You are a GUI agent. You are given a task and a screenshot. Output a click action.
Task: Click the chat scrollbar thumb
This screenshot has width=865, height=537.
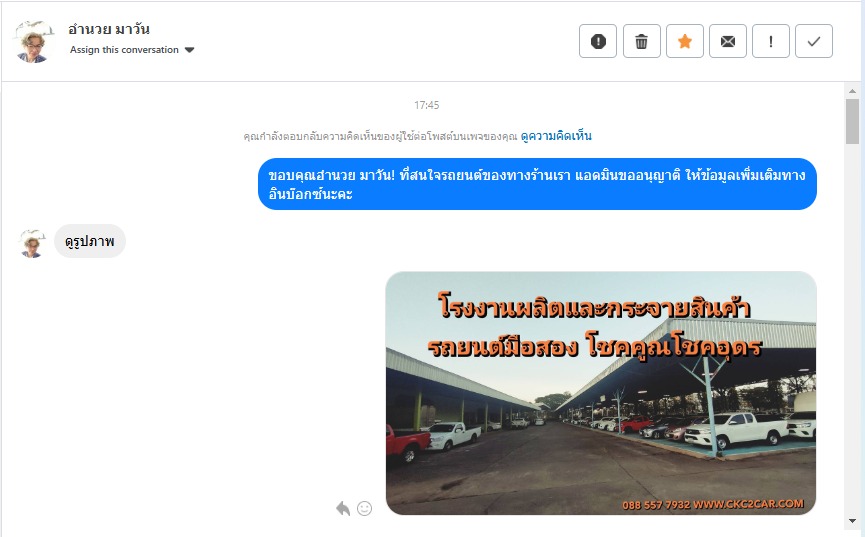852,121
